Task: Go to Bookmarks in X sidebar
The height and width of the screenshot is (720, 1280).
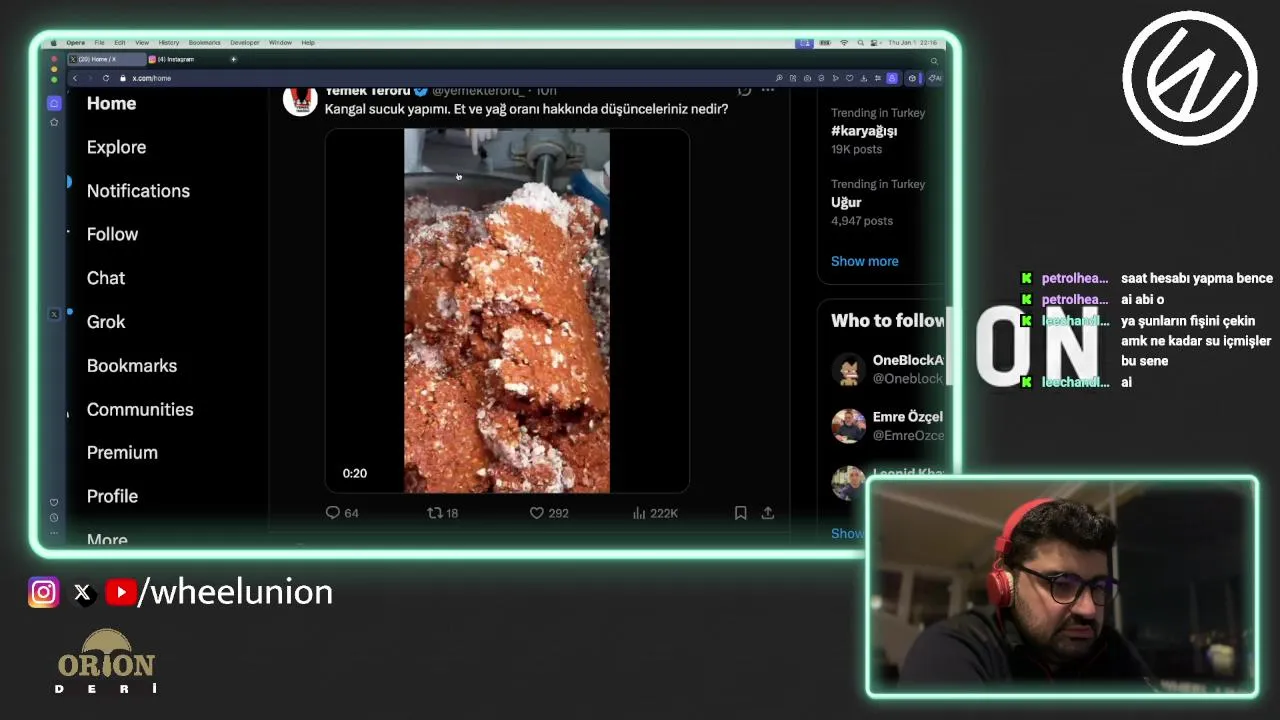Action: tap(132, 366)
